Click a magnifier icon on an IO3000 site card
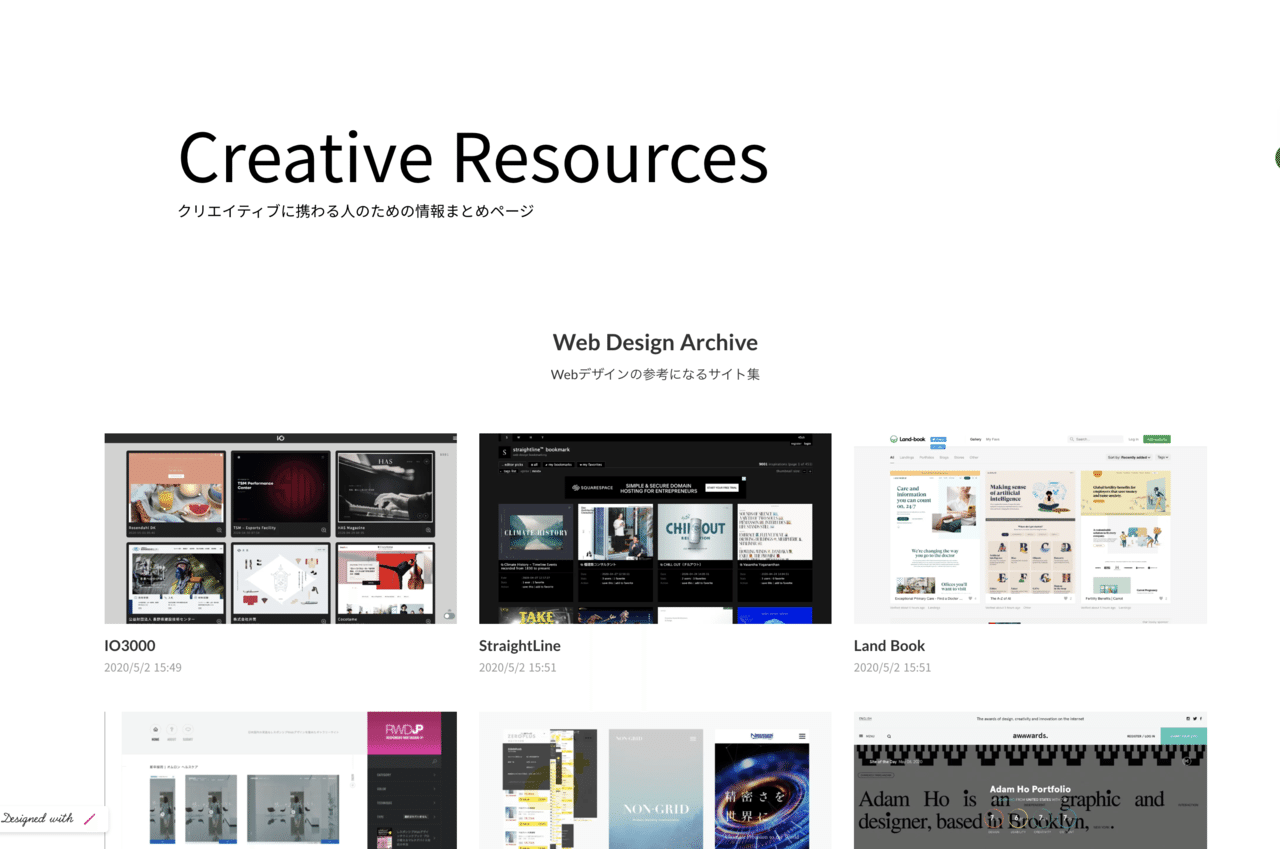The width and height of the screenshot is (1280, 849). (x=219, y=530)
